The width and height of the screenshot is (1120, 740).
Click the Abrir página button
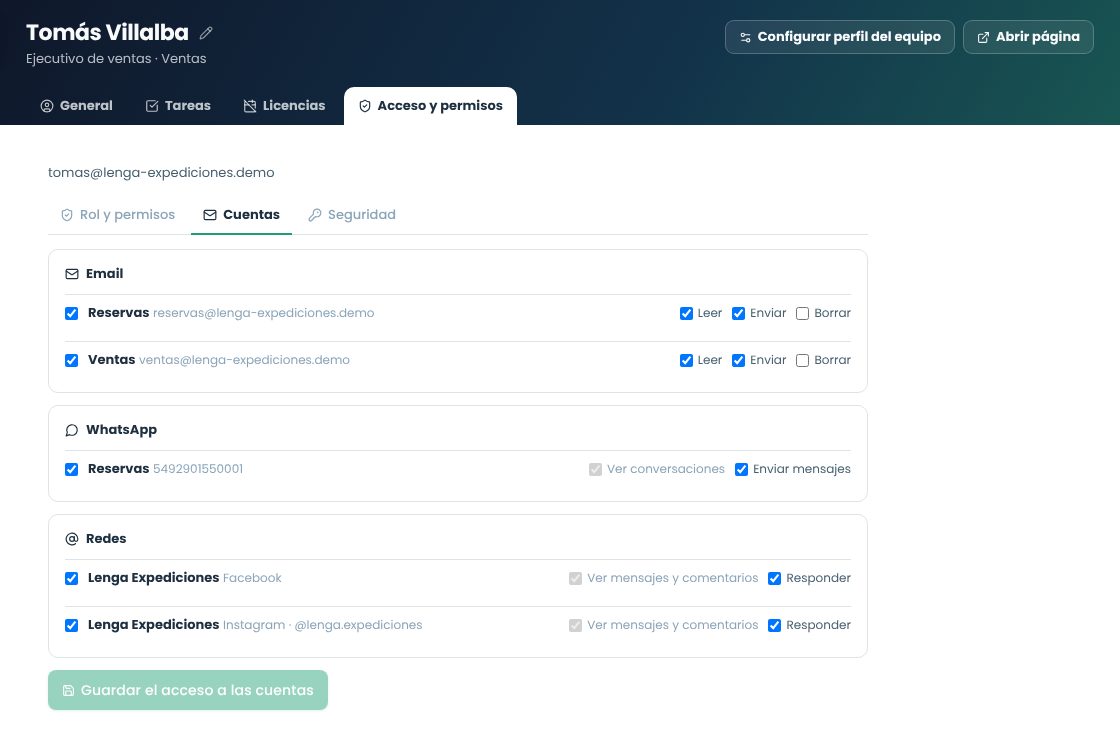tap(1028, 37)
